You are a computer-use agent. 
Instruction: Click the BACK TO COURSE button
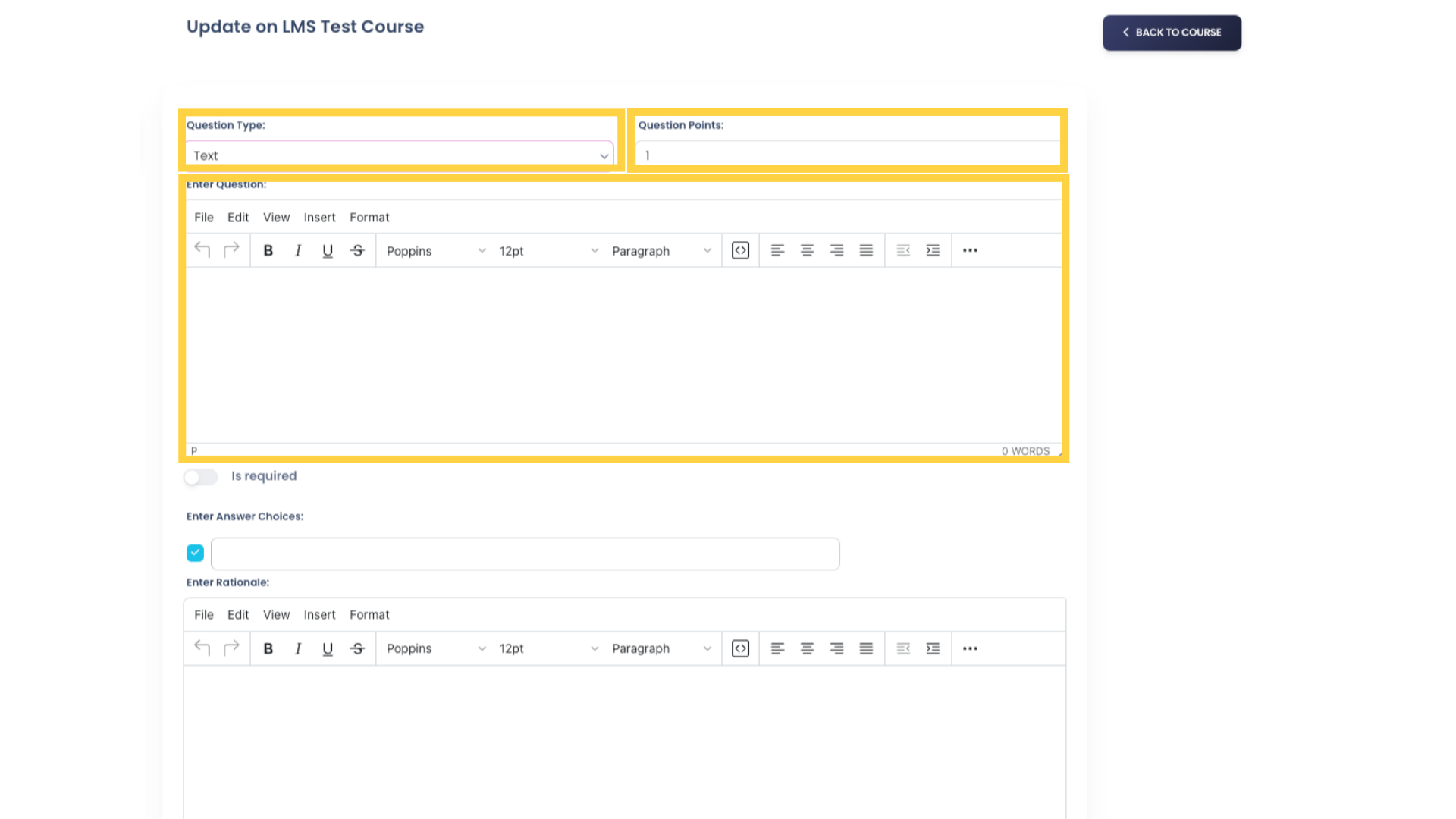(x=1172, y=32)
